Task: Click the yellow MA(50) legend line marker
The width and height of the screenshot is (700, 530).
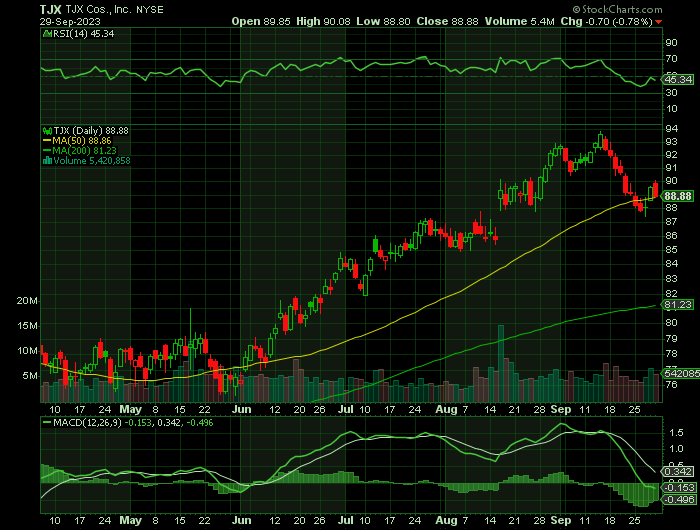Action: [47, 141]
